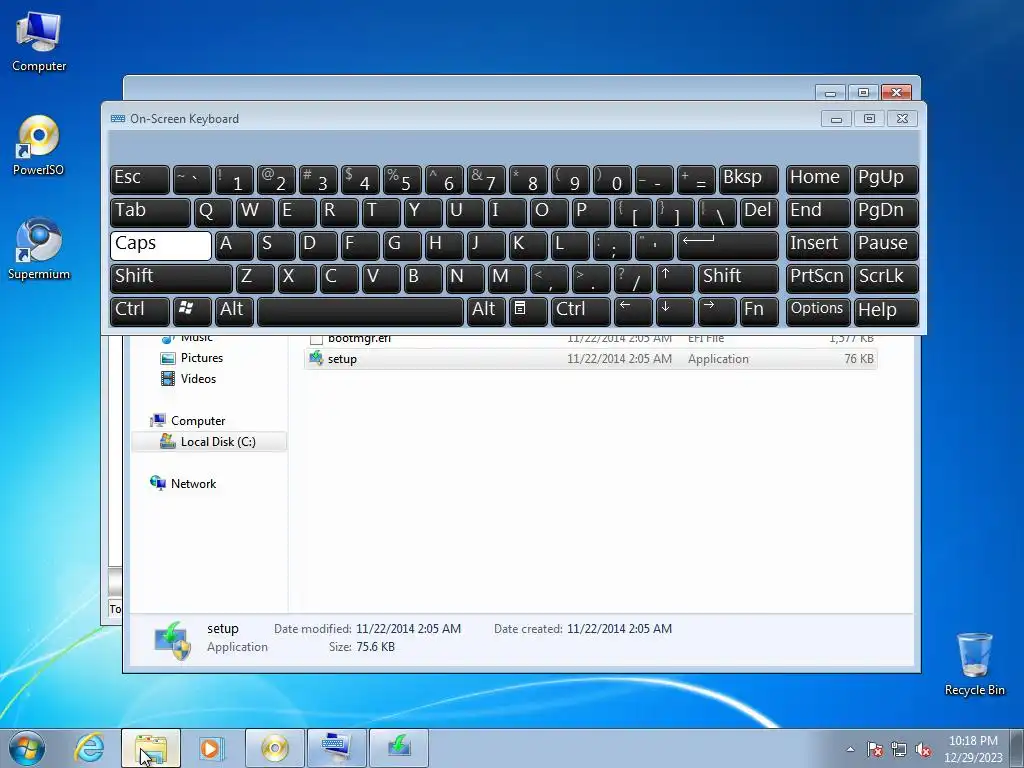Switch to PowerISO in the taskbar
Viewport: 1024px width, 768px height.
(x=275, y=748)
